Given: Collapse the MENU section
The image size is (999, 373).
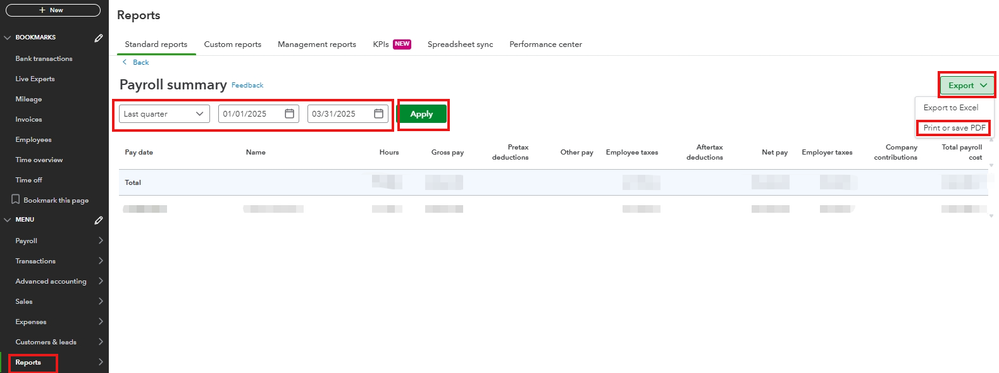Looking at the screenshot, I should [8, 220].
